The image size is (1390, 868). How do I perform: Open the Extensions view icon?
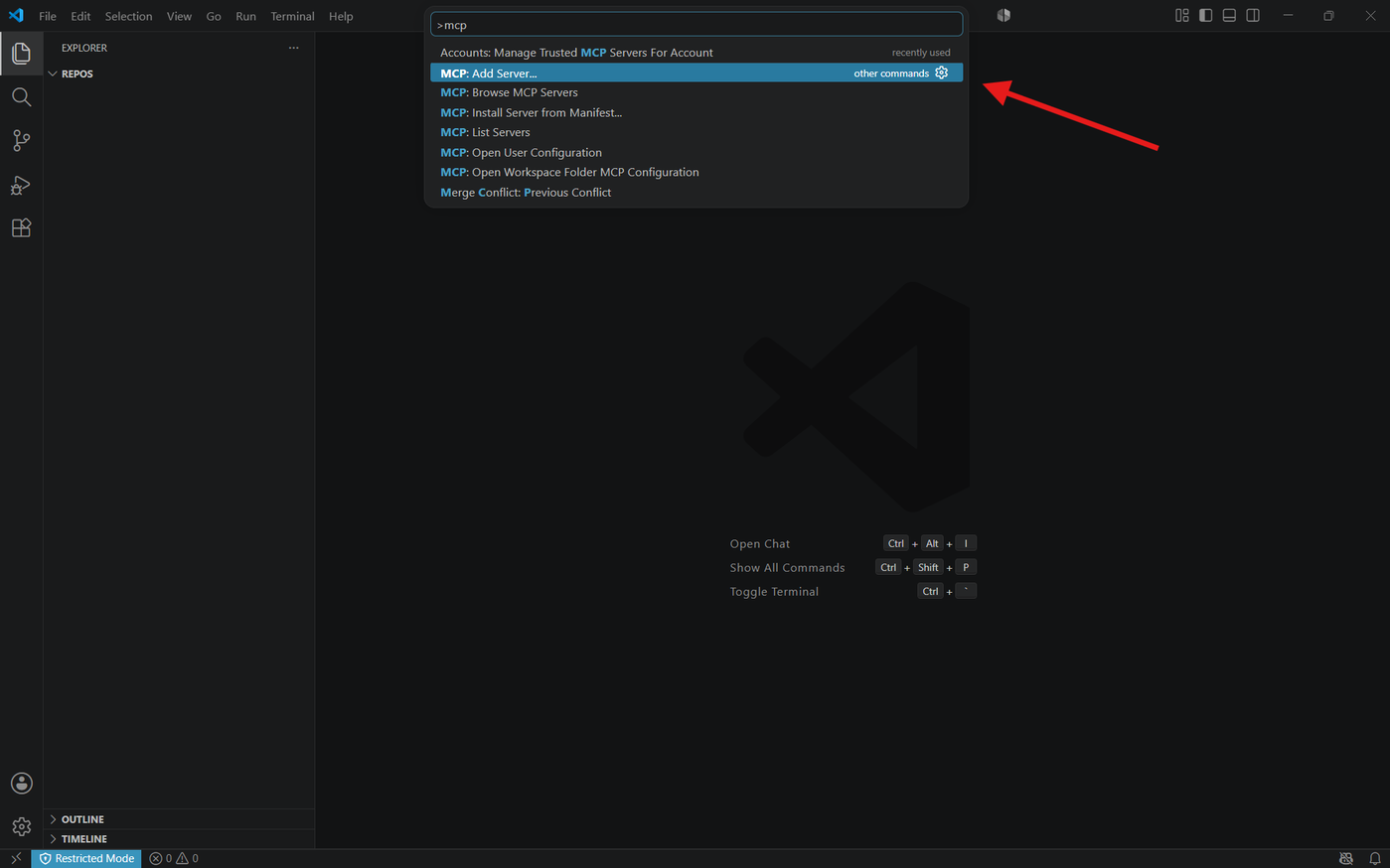coord(21,228)
